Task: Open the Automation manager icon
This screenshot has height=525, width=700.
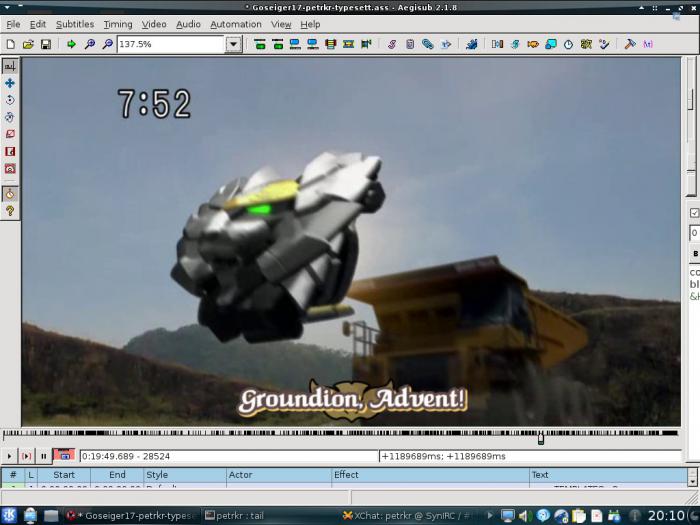Action: tap(471, 44)
